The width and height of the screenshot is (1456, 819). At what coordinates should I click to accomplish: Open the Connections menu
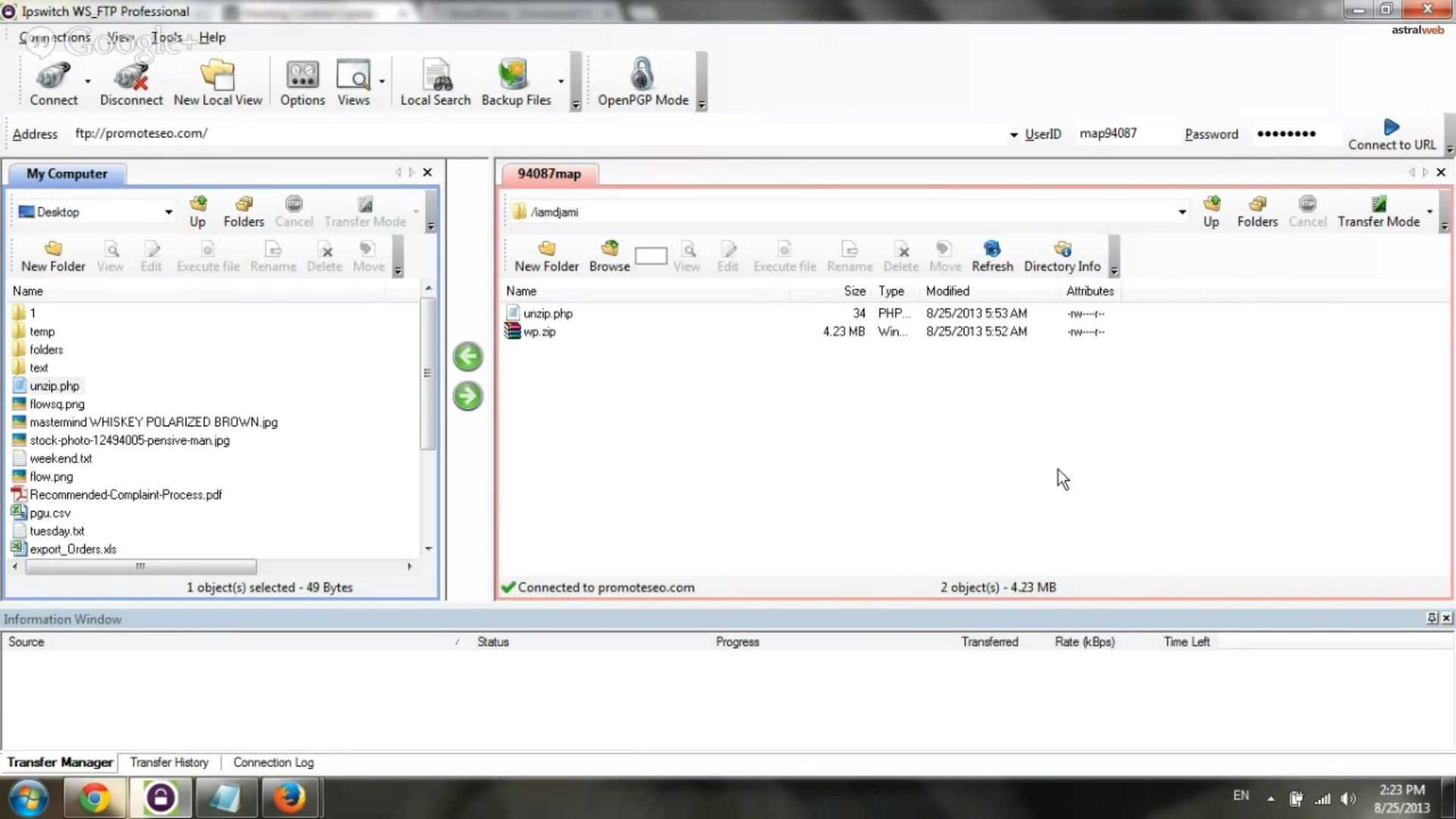coord(55,37)
